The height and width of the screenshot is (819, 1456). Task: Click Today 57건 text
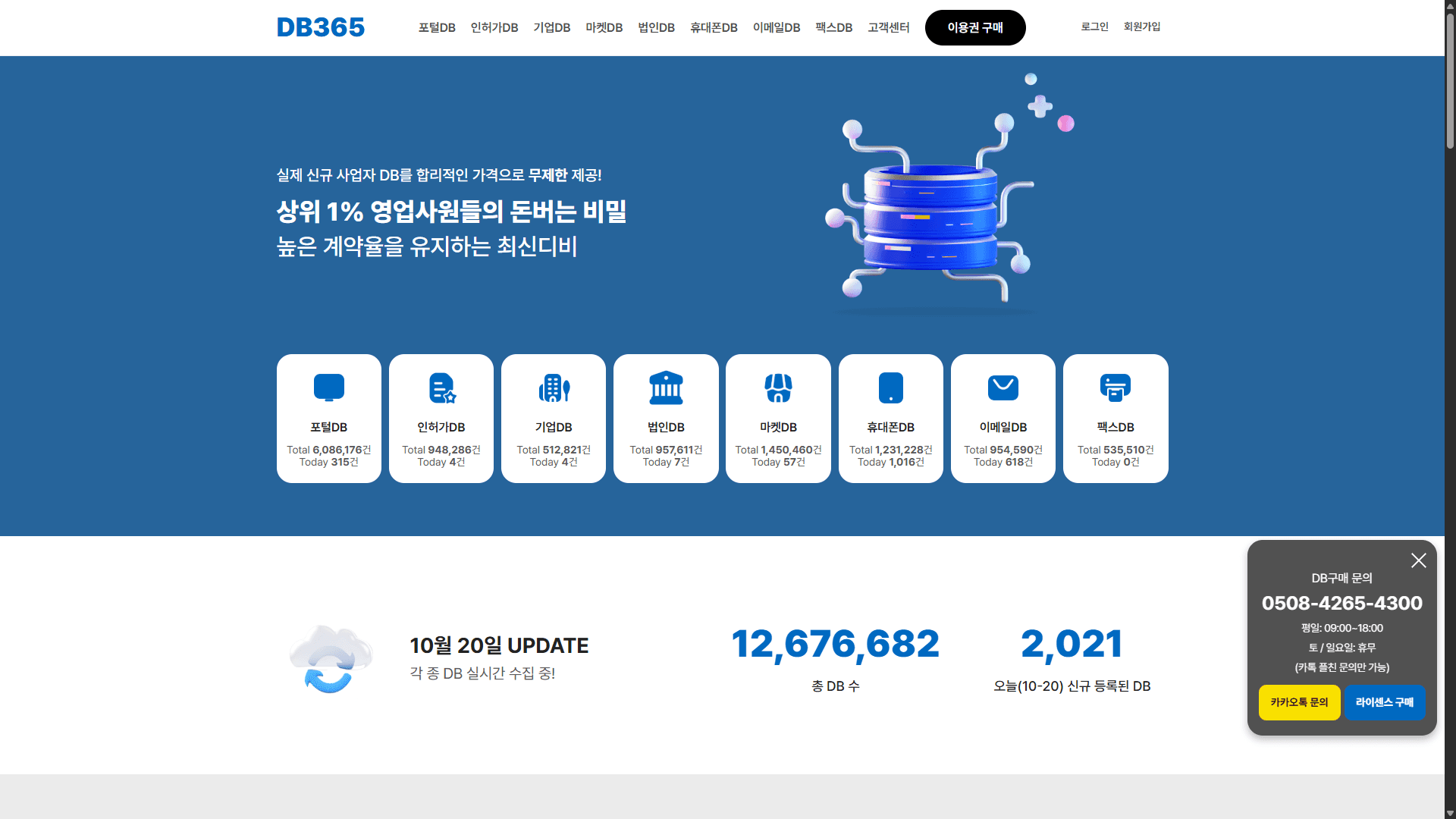(778, 462)
